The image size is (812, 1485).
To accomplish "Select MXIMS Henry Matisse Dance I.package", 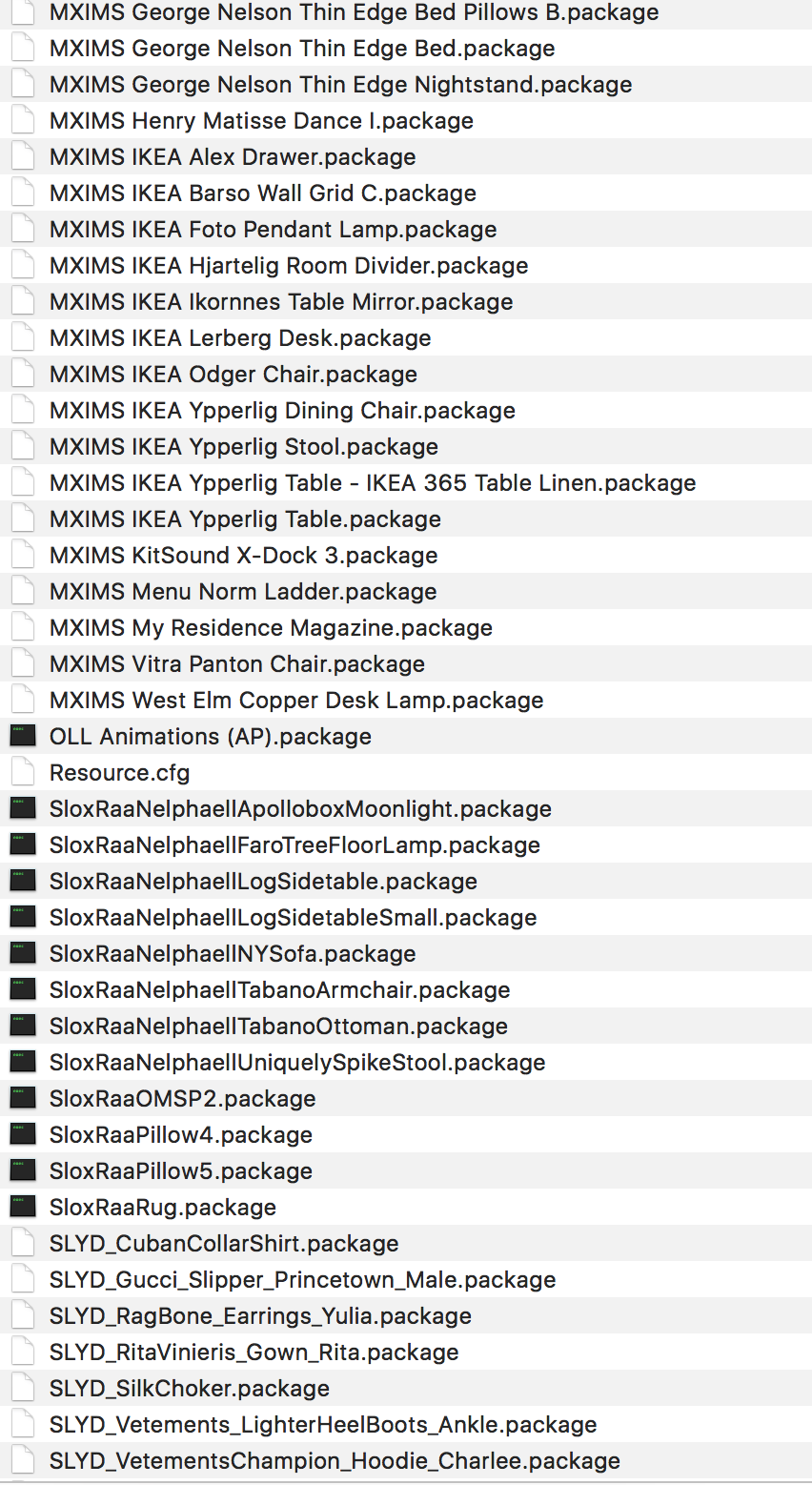I will [x=406, y=120].
